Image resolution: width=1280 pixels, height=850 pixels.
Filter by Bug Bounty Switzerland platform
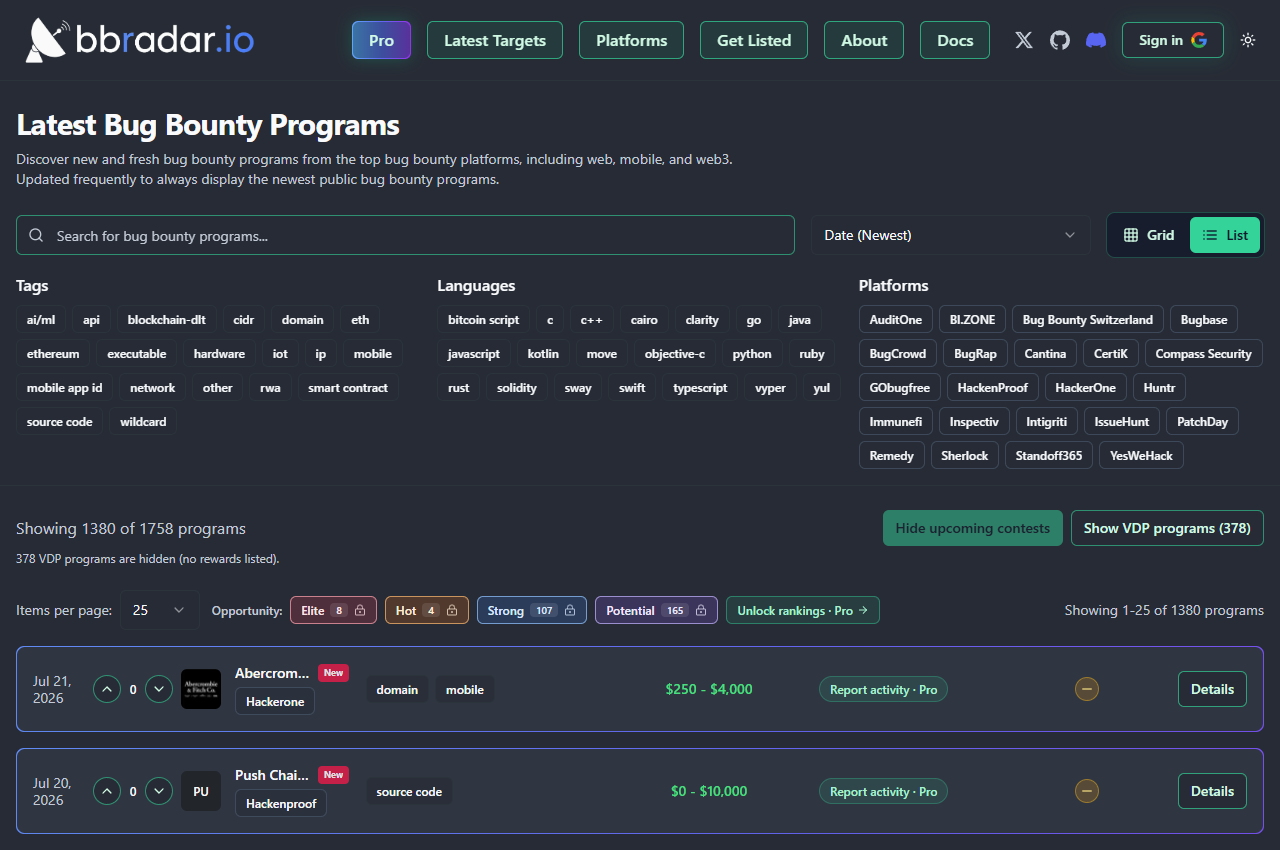coord(1088,320)
